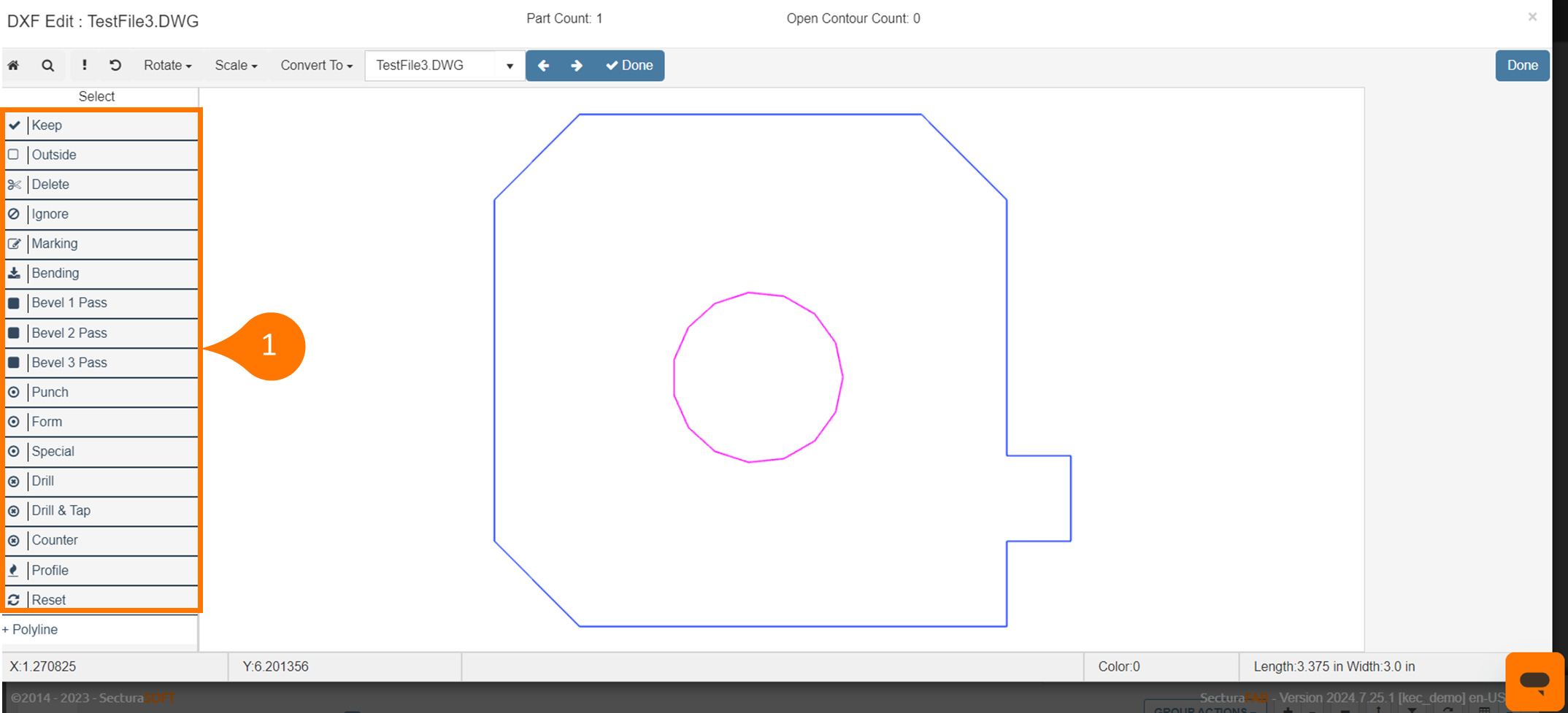Image resolution: width=1568 pixels, height=713 pixels.
Task: Click the checkmark Done button in toolbar
Action: (x=629, y=66)
